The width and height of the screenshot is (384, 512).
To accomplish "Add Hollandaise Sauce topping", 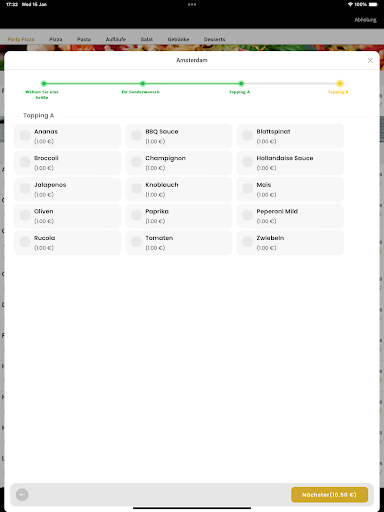I will pyautogui.click(x=247, y=162).
